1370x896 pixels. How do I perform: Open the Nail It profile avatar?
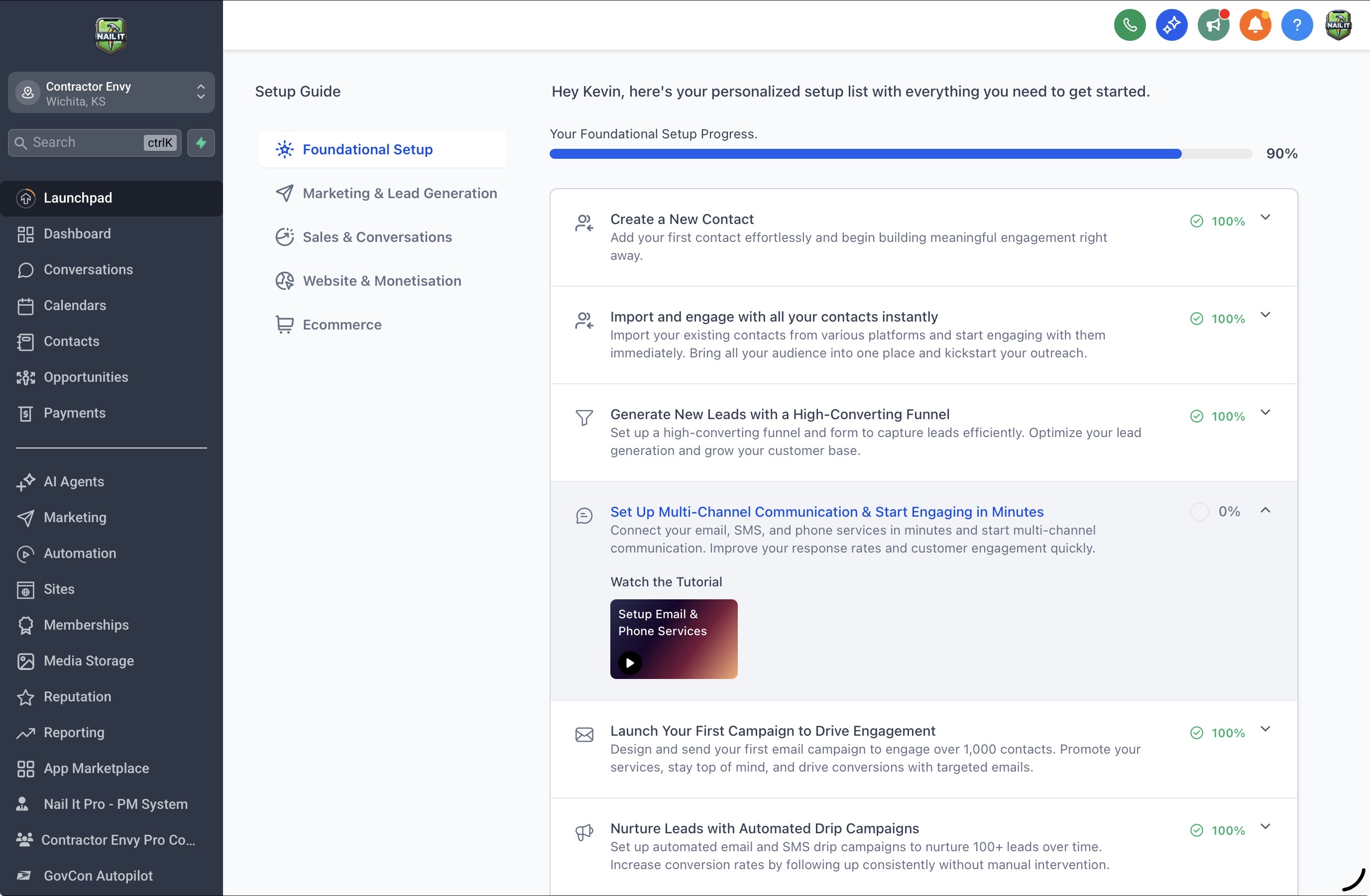pyautogui.click(x=1338, y=25)
